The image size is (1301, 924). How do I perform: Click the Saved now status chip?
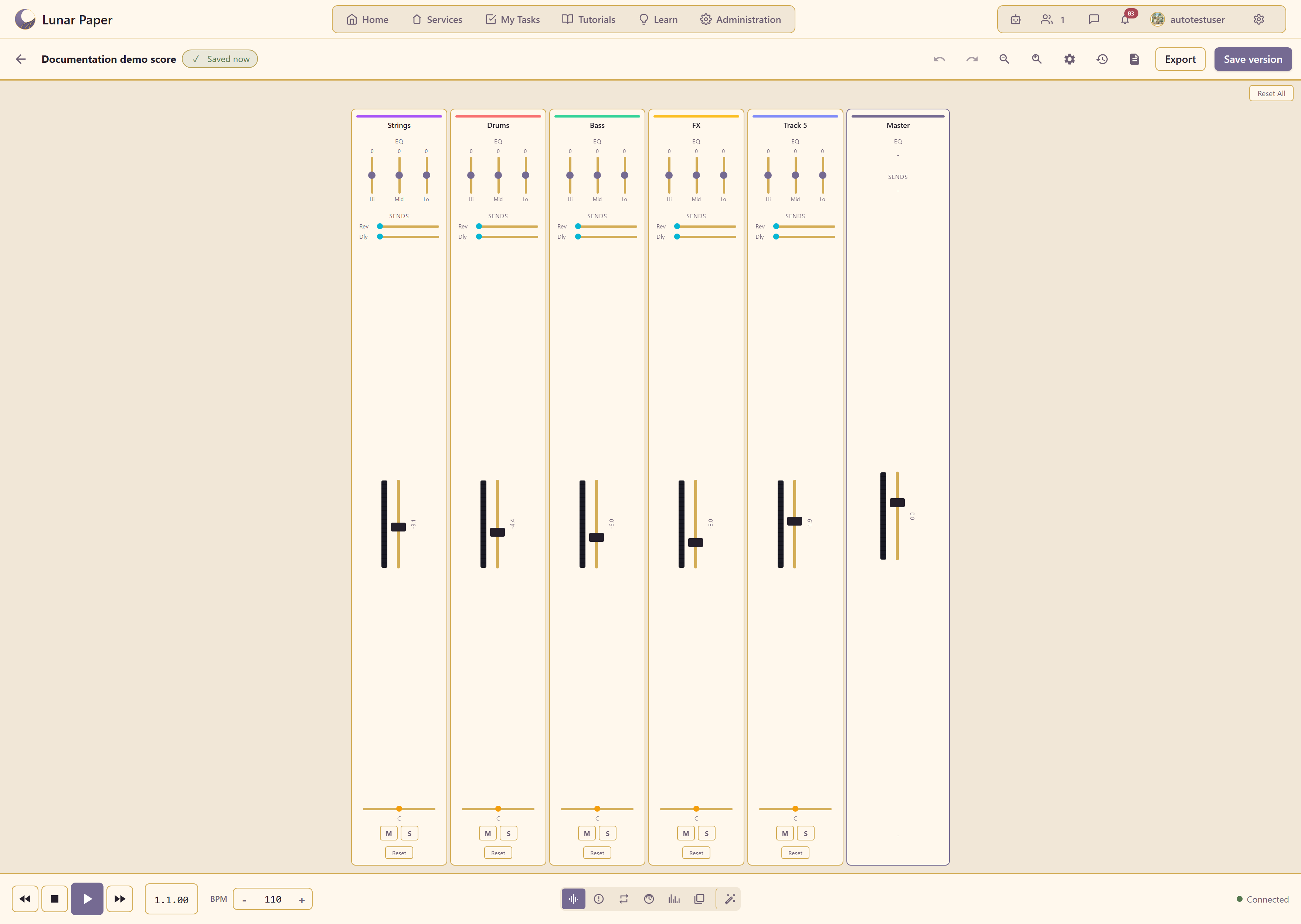pos(220,59)
